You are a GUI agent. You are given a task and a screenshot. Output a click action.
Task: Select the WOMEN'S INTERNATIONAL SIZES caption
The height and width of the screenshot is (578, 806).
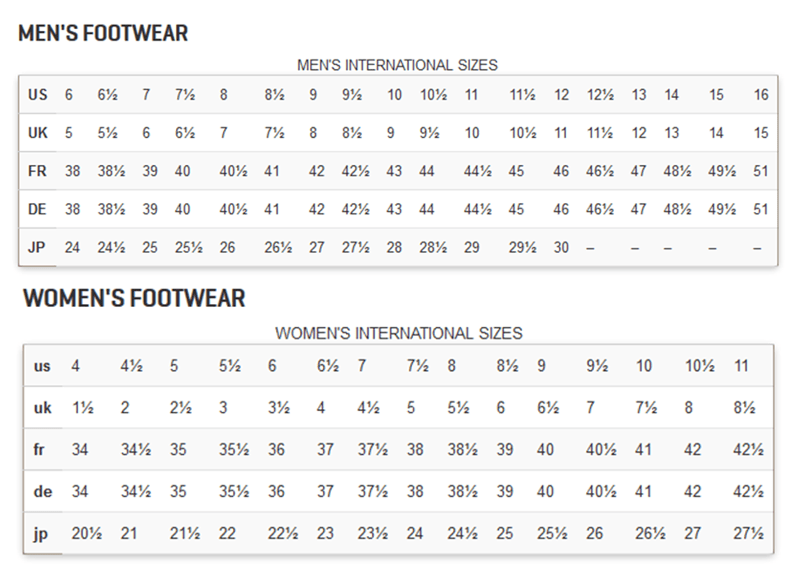[398, 333]
